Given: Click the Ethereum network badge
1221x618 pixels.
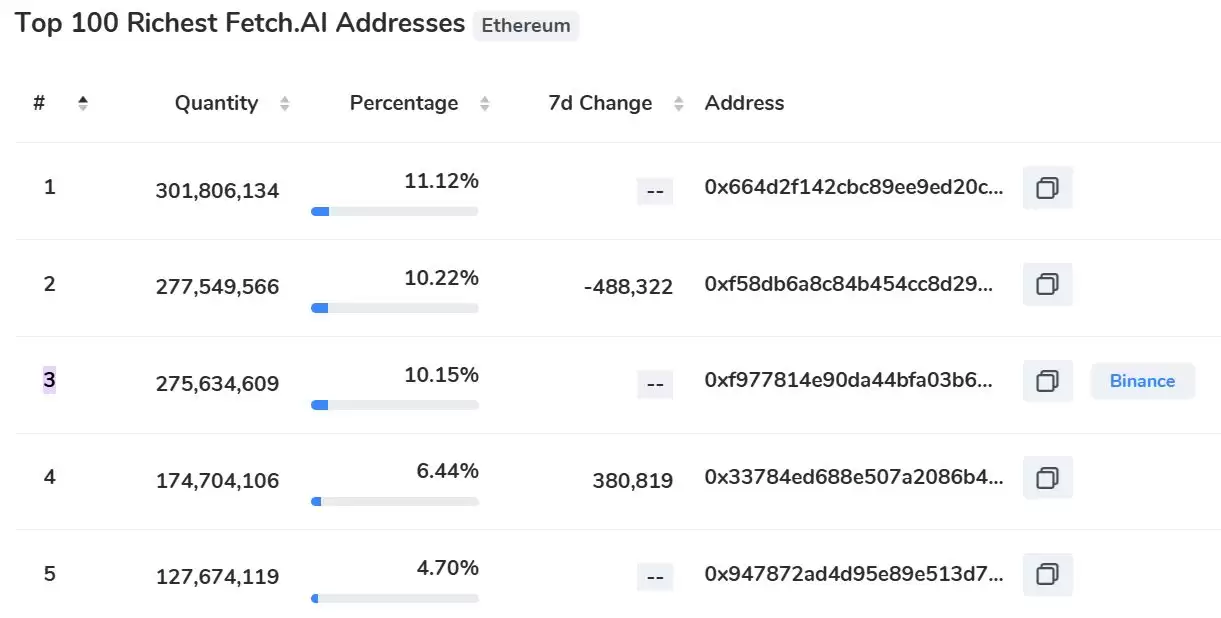Looking at the screenshot, I should tap(526, 26).
